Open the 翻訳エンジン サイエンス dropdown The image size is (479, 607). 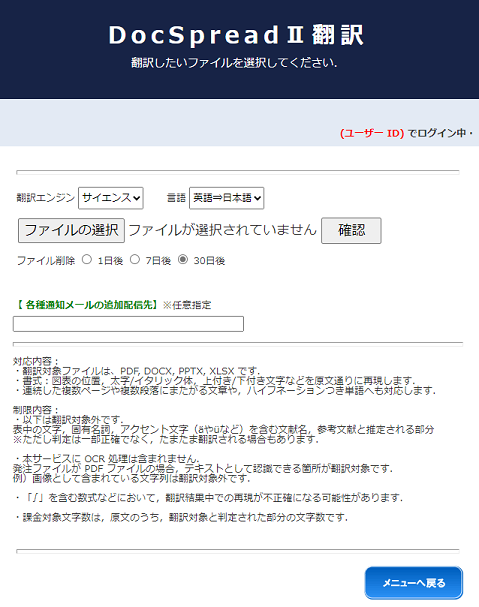click(111, 198)
